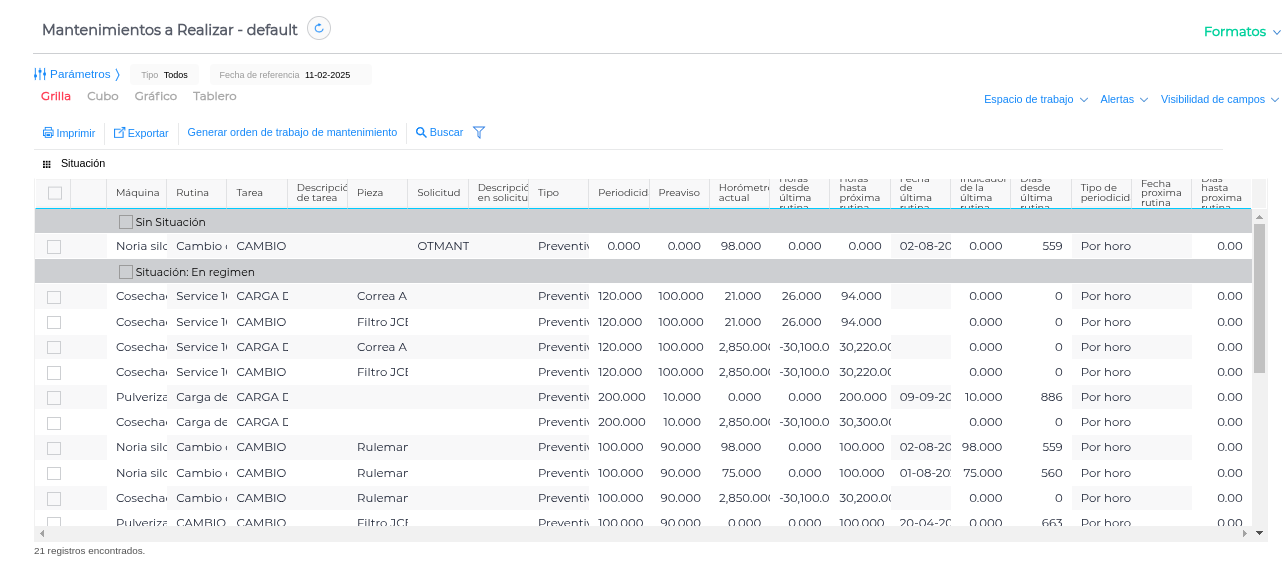The width and height of the screenshot is (1282, 565).
Task: Click the Imprimir printer icon
Action: (48, 133)
